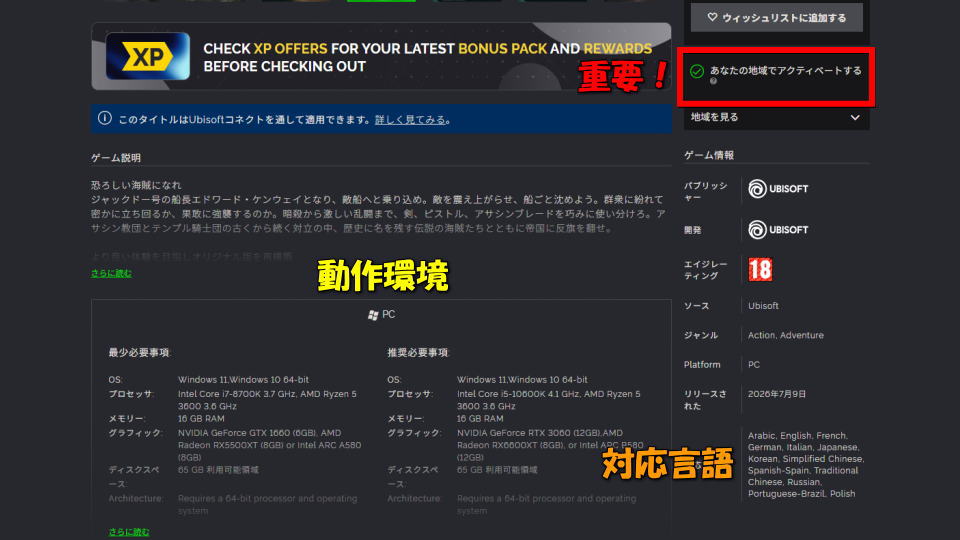
Task: Click the info icon in Ubisoft Connect notice
Action: click(105, 118)
